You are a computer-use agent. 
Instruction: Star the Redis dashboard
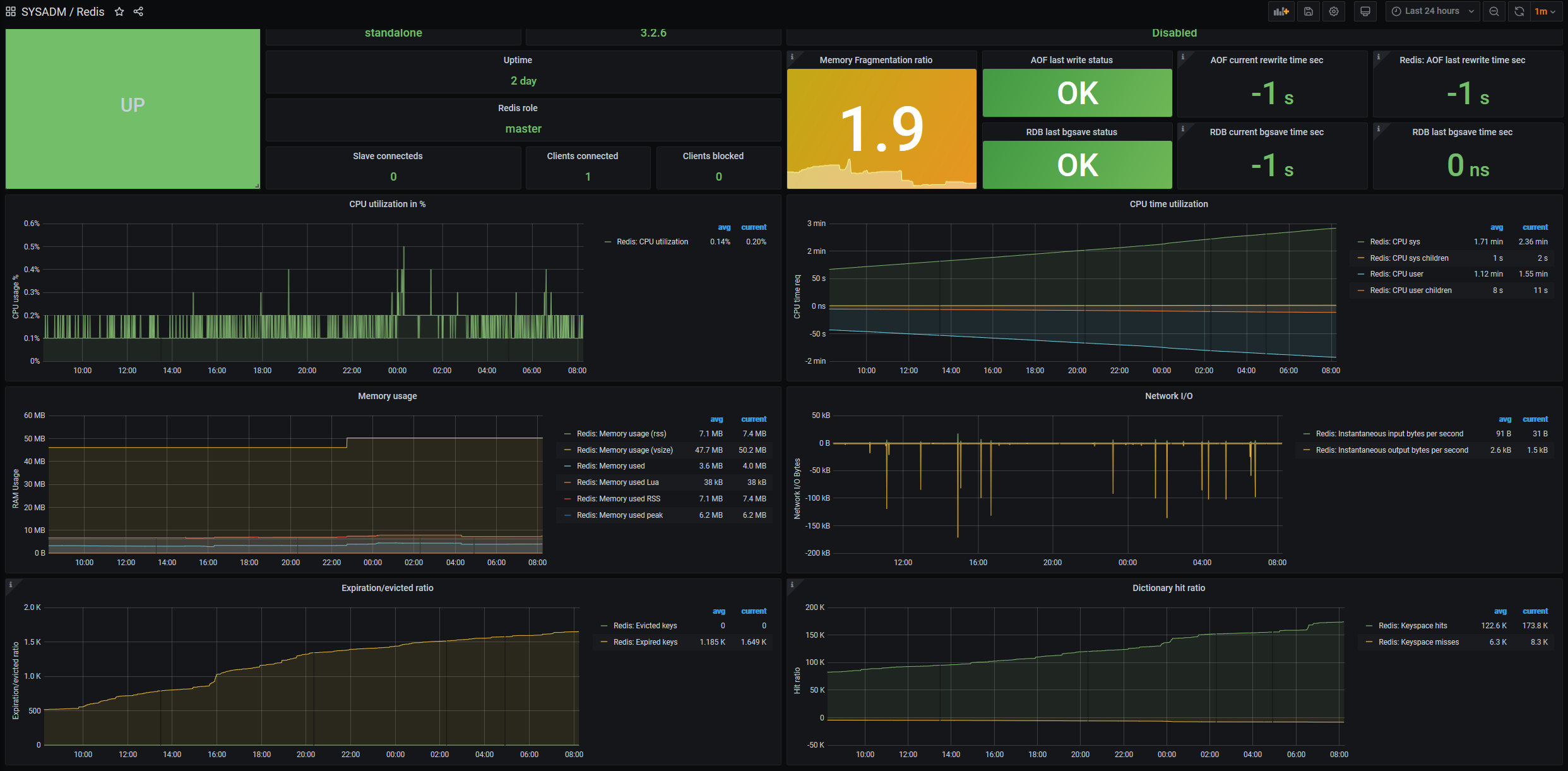click(119, 11)
